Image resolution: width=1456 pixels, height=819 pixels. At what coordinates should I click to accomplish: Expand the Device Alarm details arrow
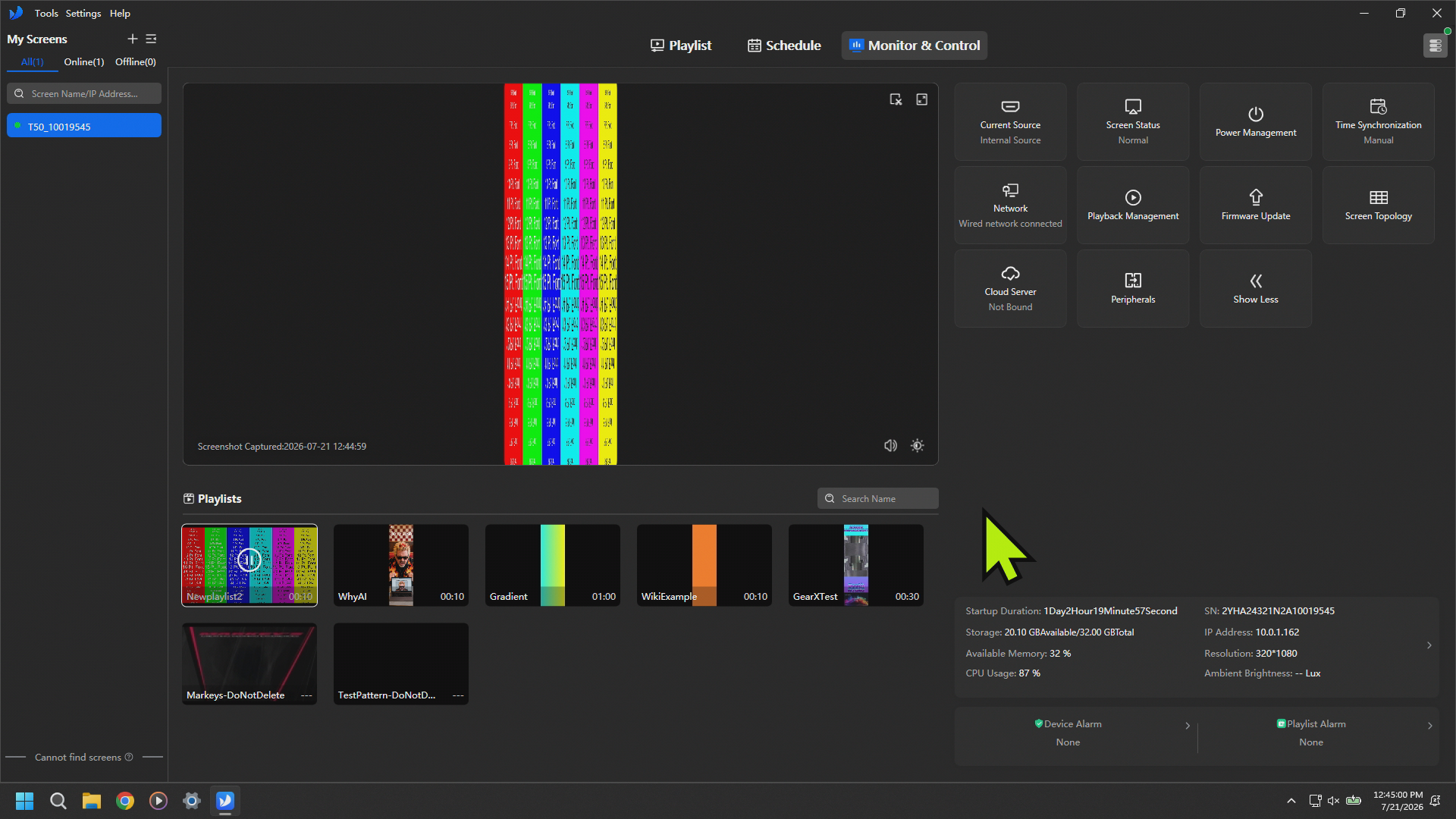tap(1188, 726)
